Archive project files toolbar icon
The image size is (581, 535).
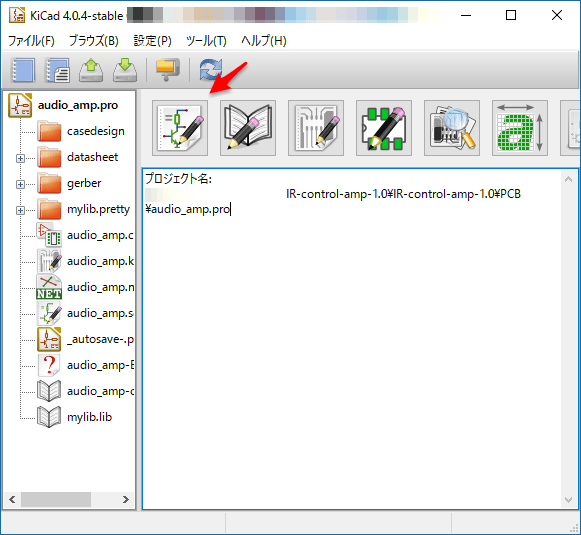pyautogui.click(x=167, y=70)
